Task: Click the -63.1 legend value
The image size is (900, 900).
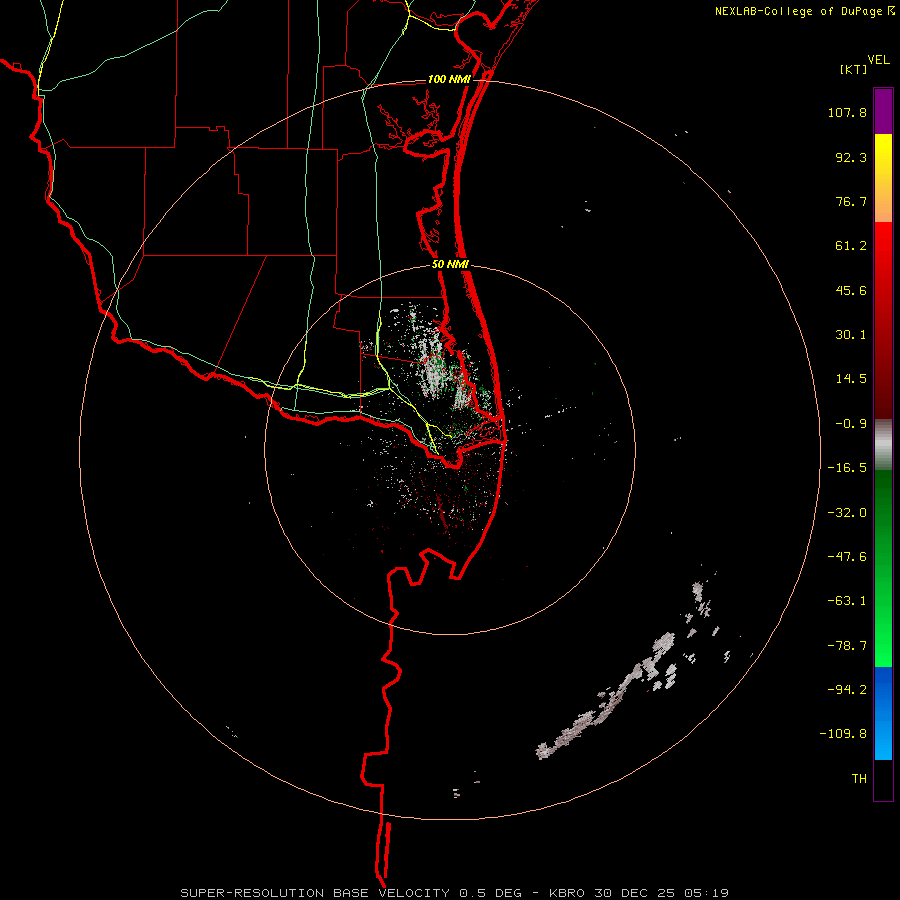Action: 847,601
